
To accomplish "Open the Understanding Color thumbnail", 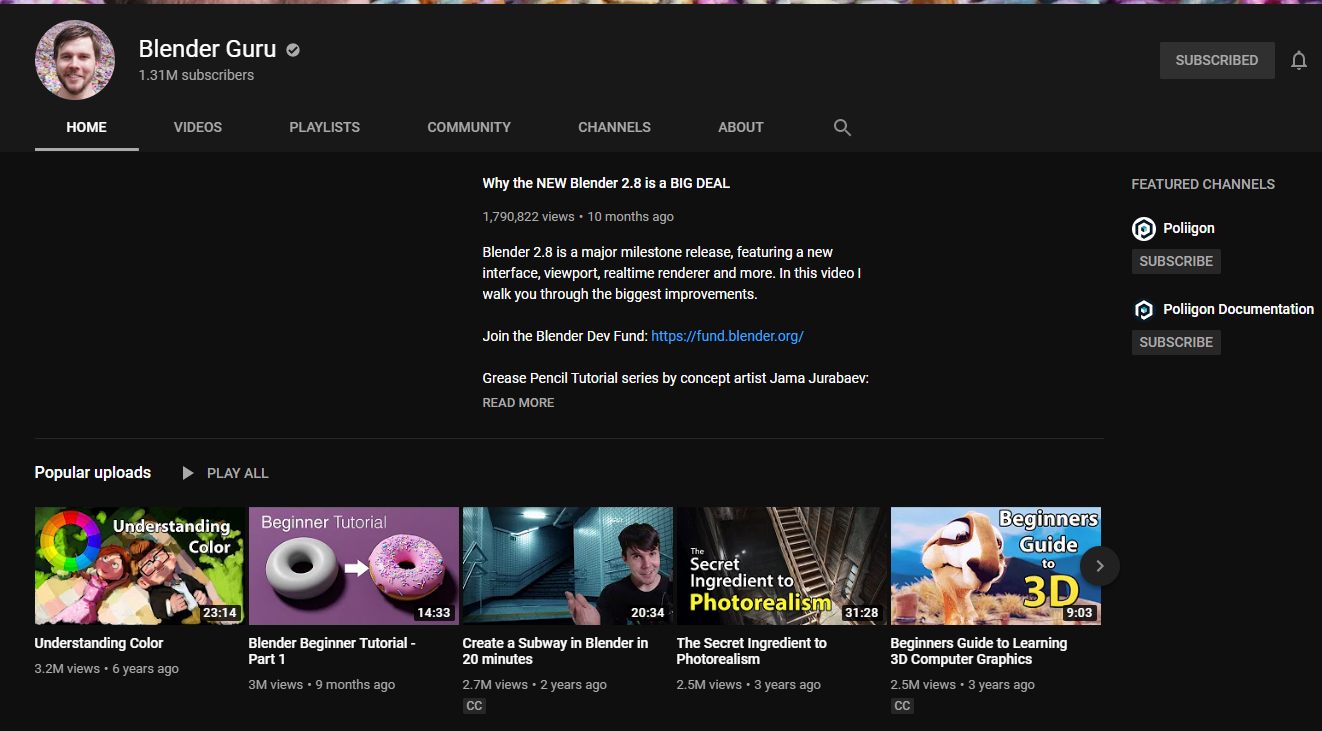I will [x=140, y=566].
